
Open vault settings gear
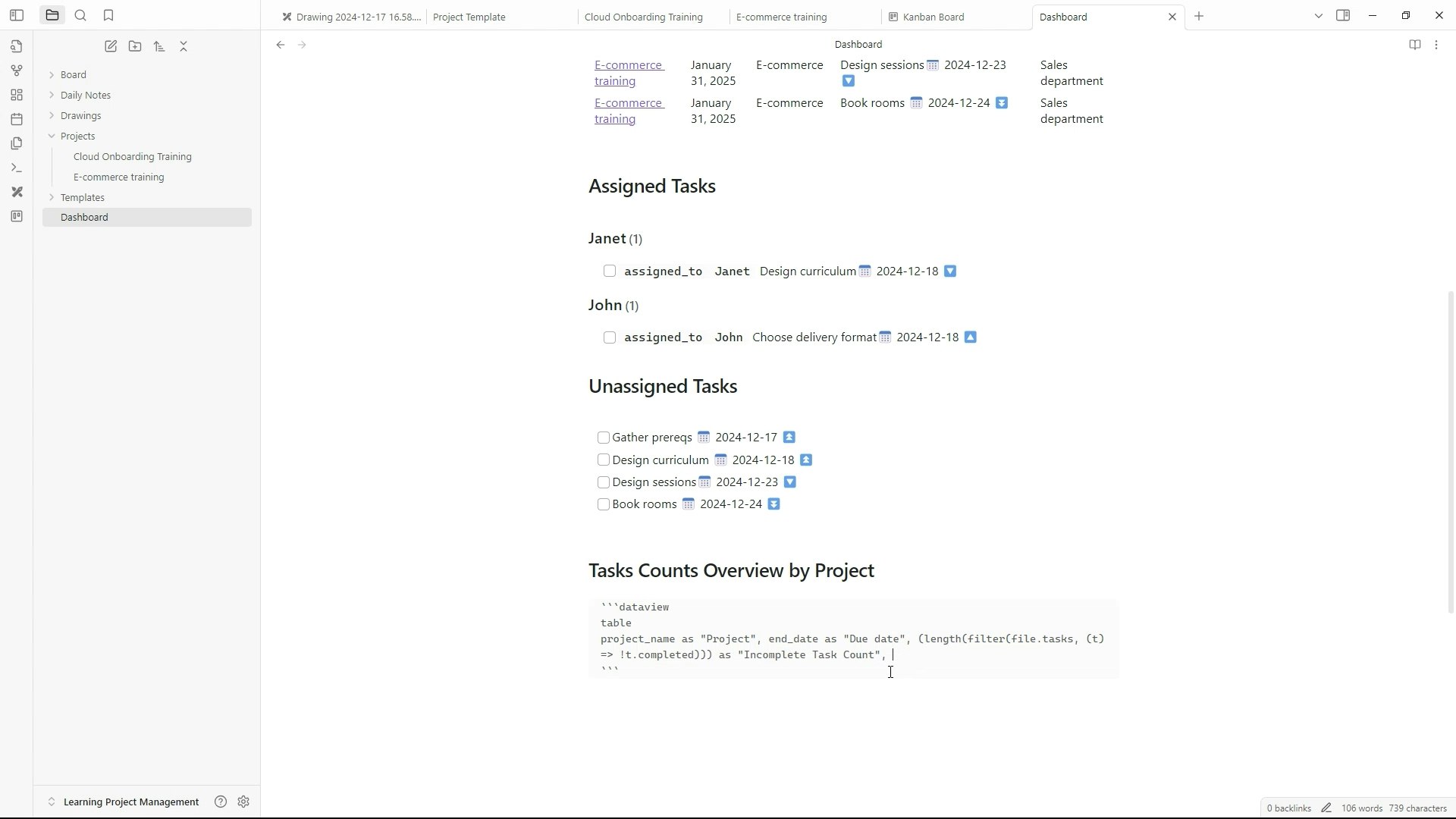(x=243, y=802)
